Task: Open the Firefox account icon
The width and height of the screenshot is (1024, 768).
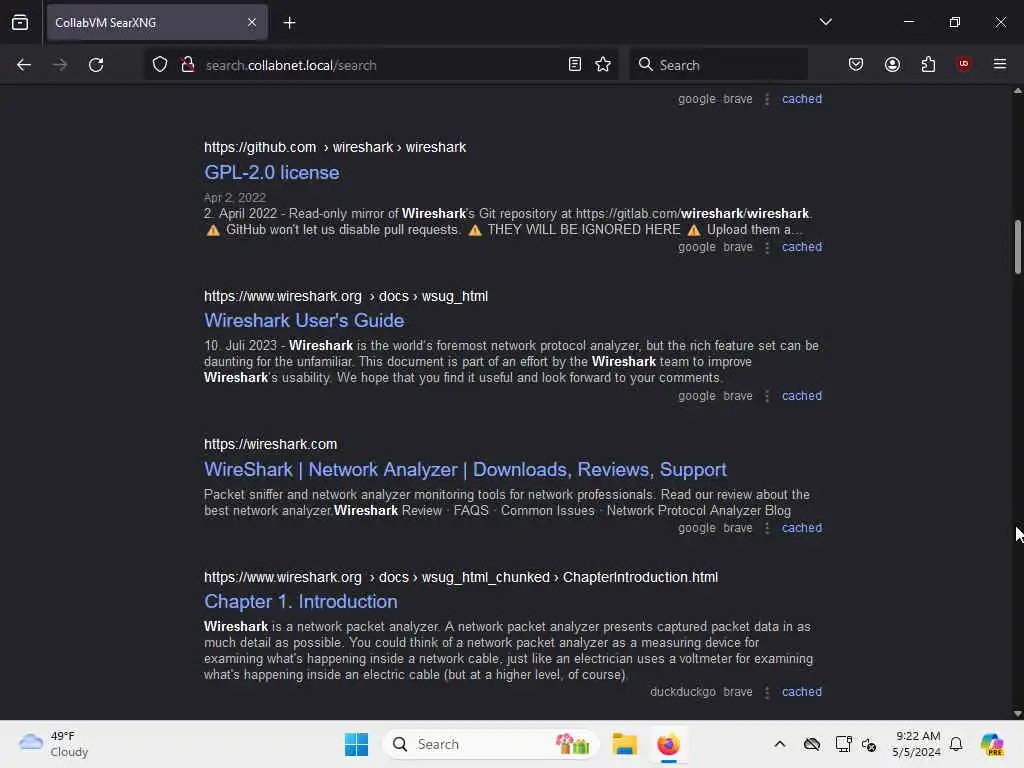Action: click(x=892, y=65)
